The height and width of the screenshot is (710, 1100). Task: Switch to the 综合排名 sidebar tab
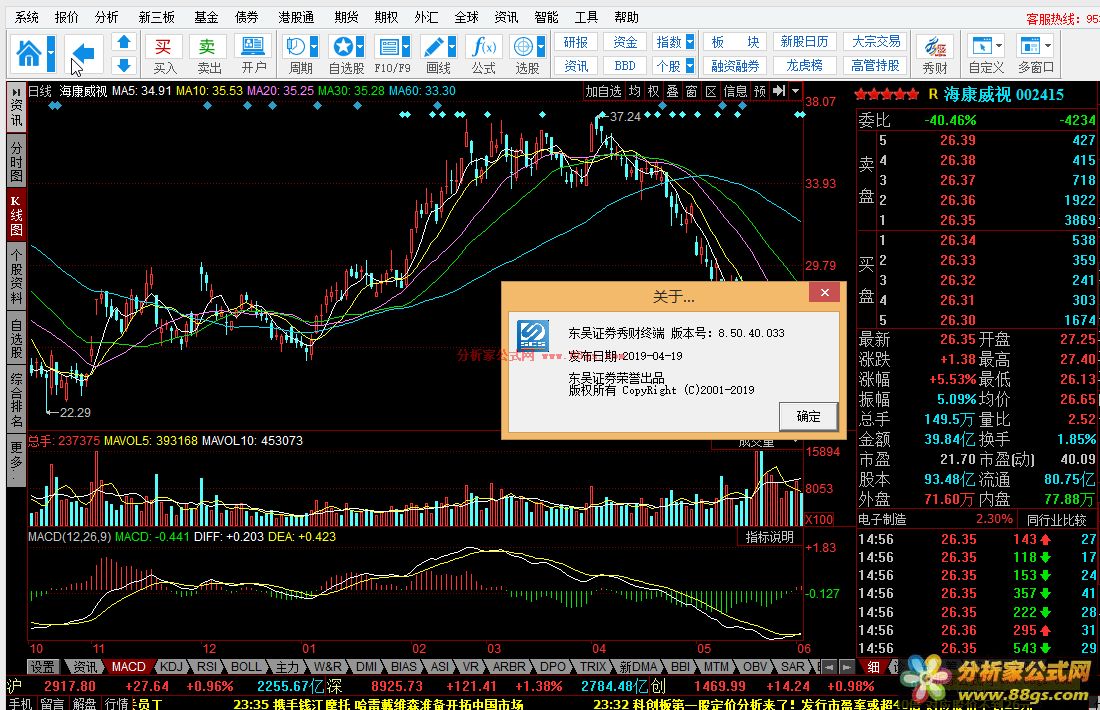pos(16,399)
